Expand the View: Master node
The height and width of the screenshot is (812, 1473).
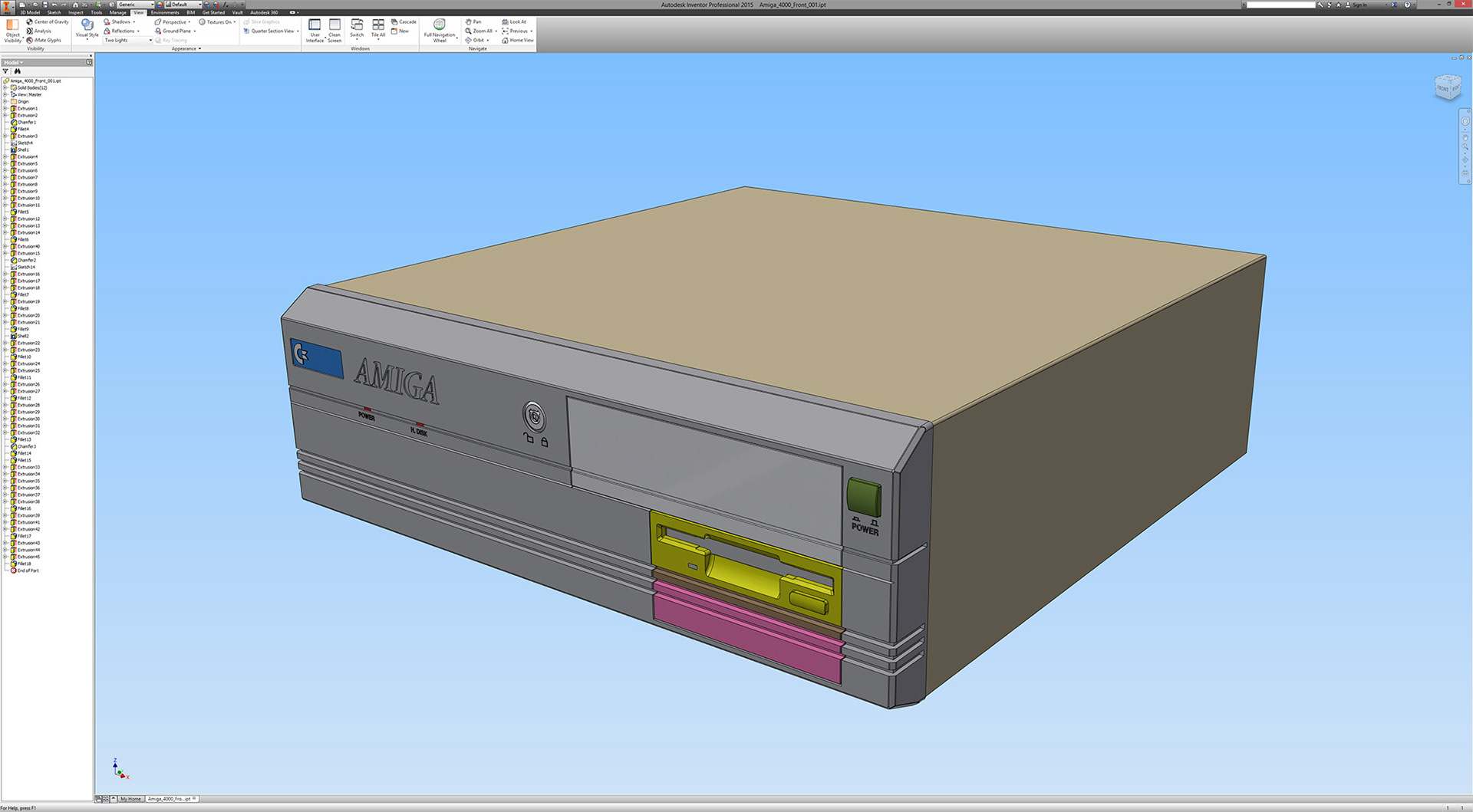tap(5, 94)
